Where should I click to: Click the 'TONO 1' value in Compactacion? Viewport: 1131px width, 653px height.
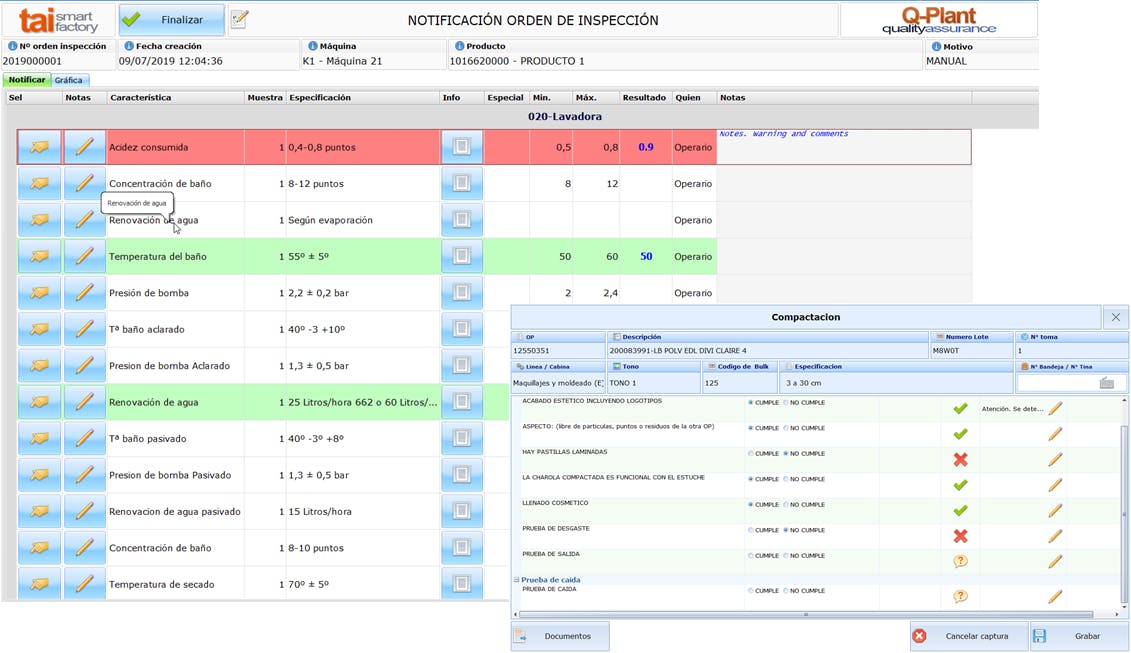point(623,383)
